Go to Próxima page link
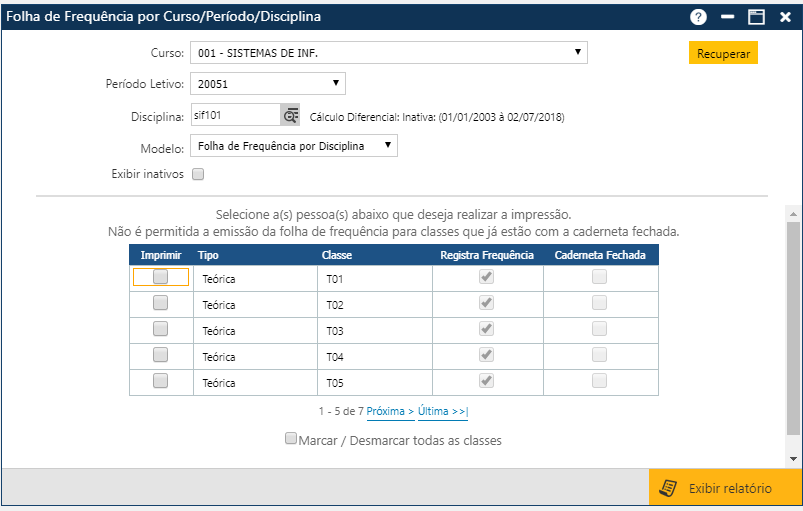Screen dimensions: 803x511 pyautogui.click(x=390, y=412)
